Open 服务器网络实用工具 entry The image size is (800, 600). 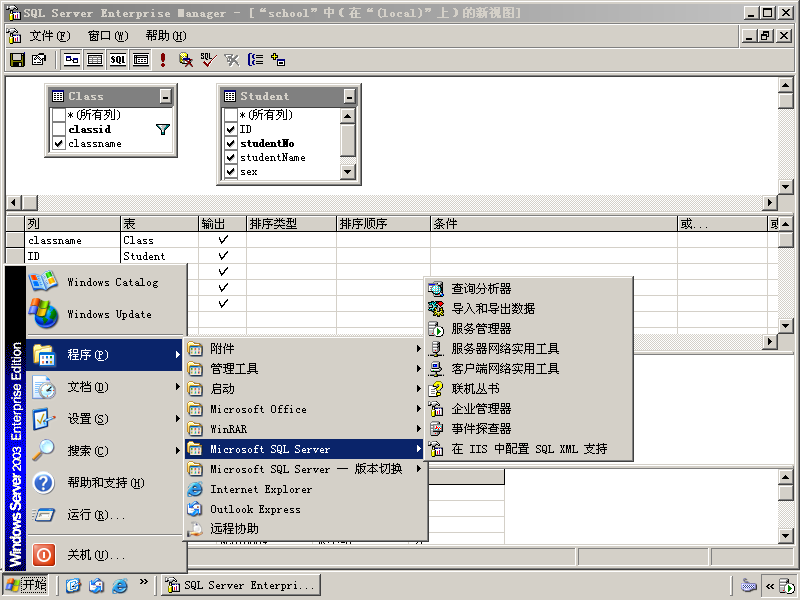tap(529, 348)
